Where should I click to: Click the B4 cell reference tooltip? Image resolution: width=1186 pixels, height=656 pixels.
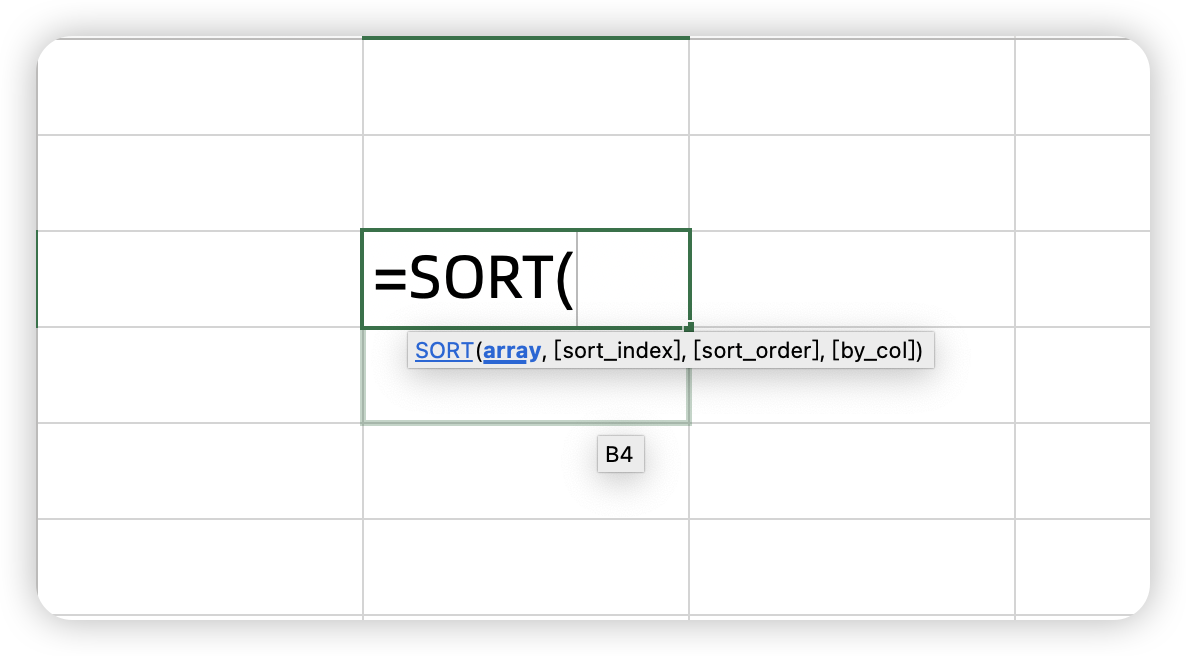tap(620, 455)
